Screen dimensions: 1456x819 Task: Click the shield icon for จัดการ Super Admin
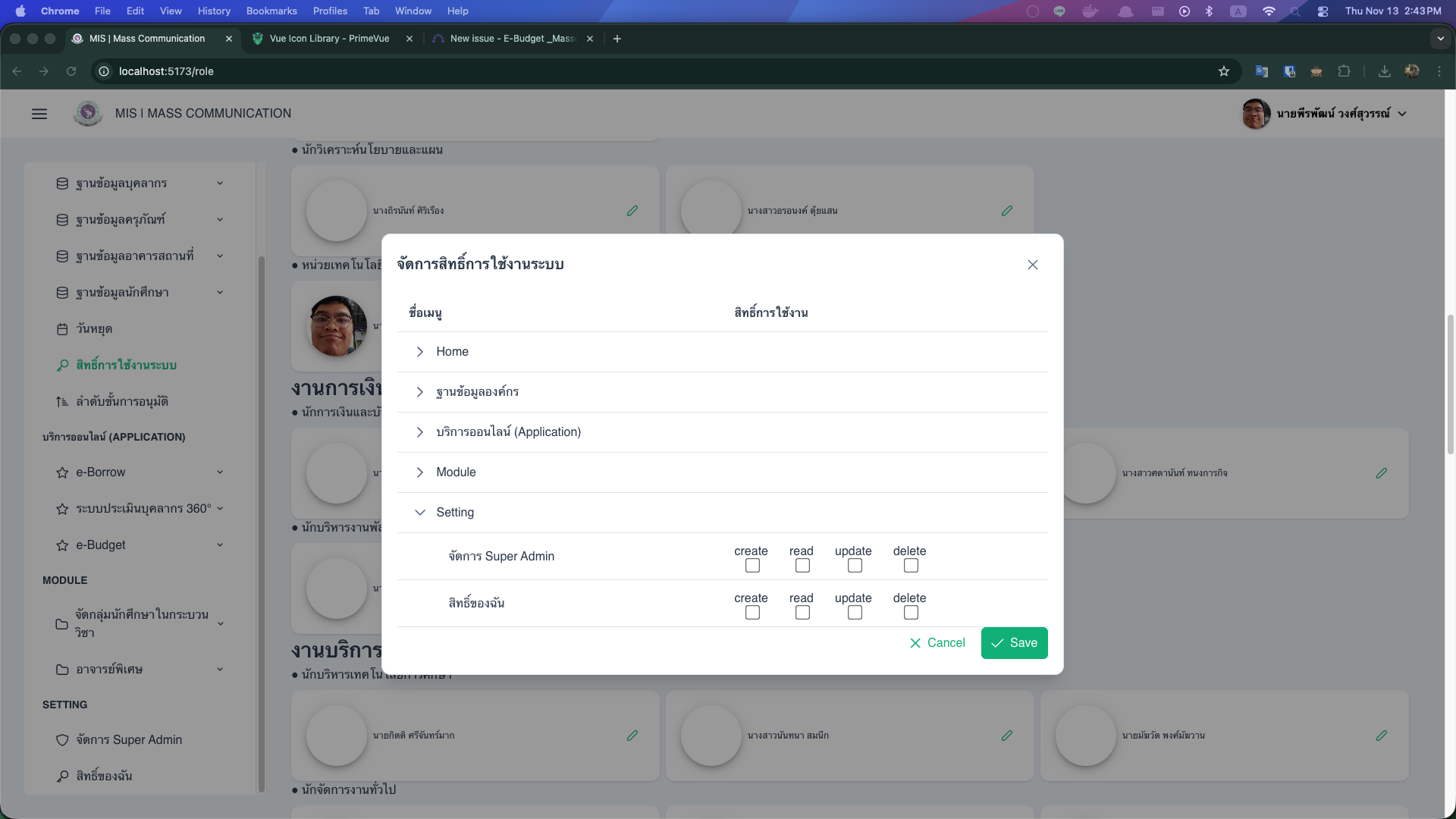62,740
